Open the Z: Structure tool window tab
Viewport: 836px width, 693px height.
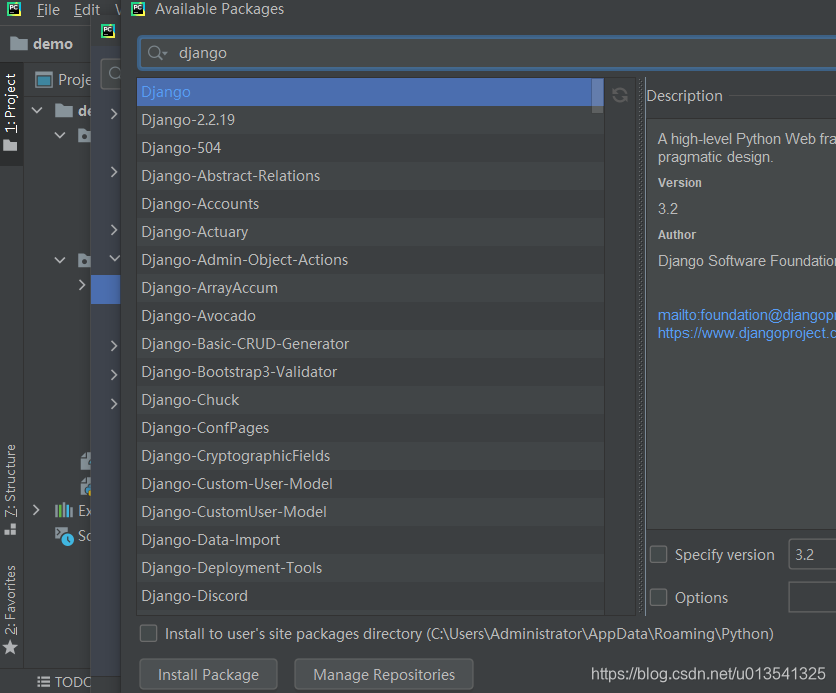click(x=11, y=488)
